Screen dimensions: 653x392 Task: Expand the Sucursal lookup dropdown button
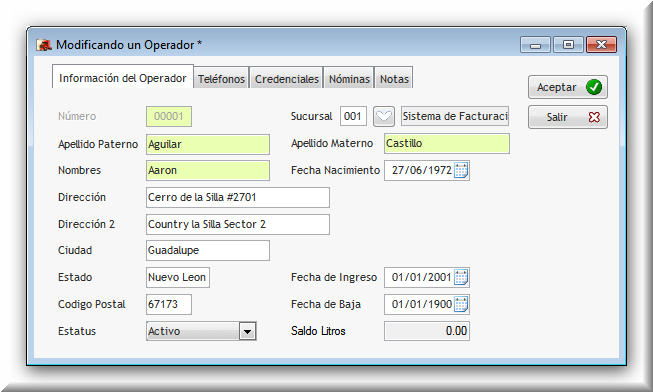point(384,116)
